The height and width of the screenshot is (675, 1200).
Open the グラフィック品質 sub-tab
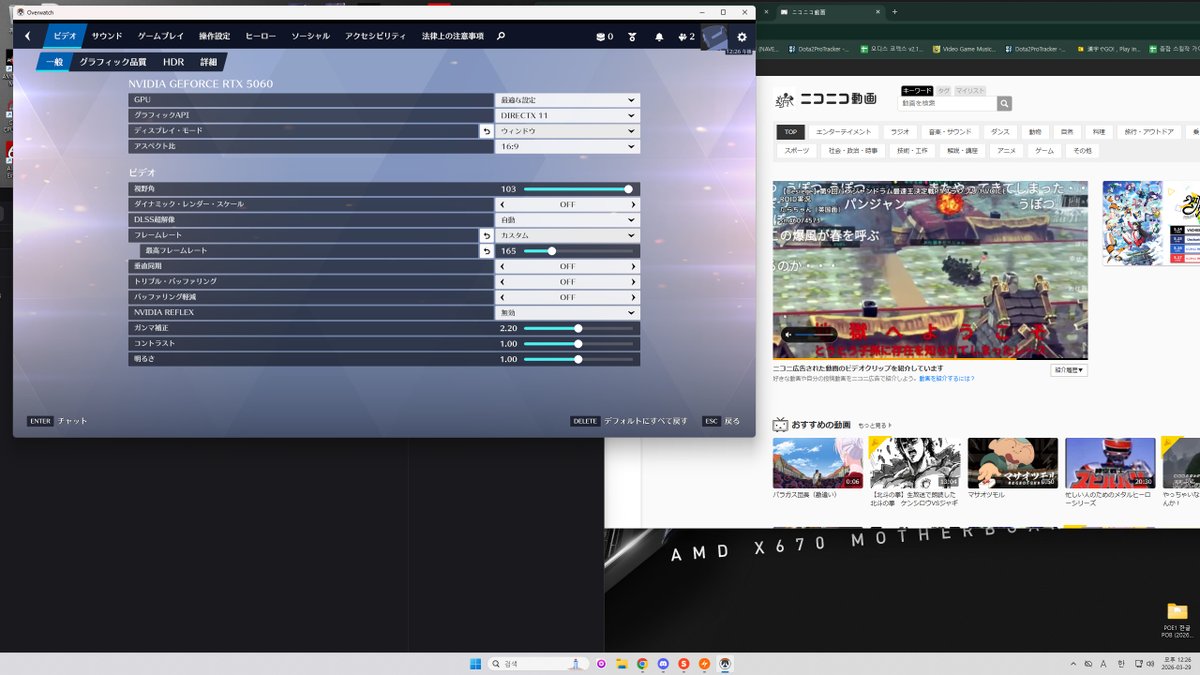point(112,62)
